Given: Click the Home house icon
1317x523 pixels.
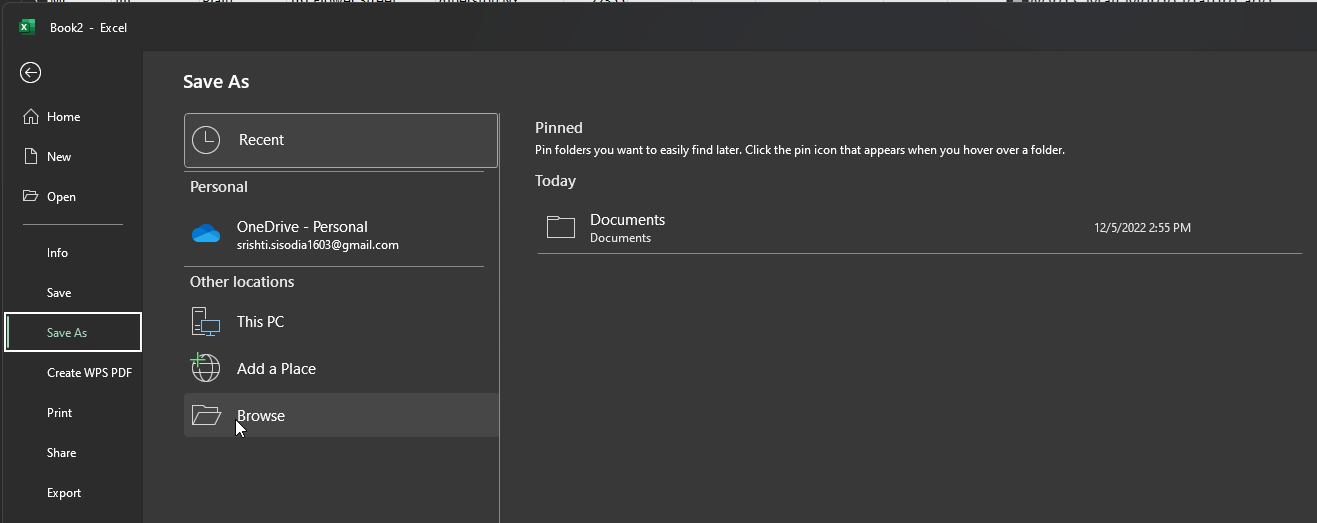Looking at the screenshot, I should (30, 116).
